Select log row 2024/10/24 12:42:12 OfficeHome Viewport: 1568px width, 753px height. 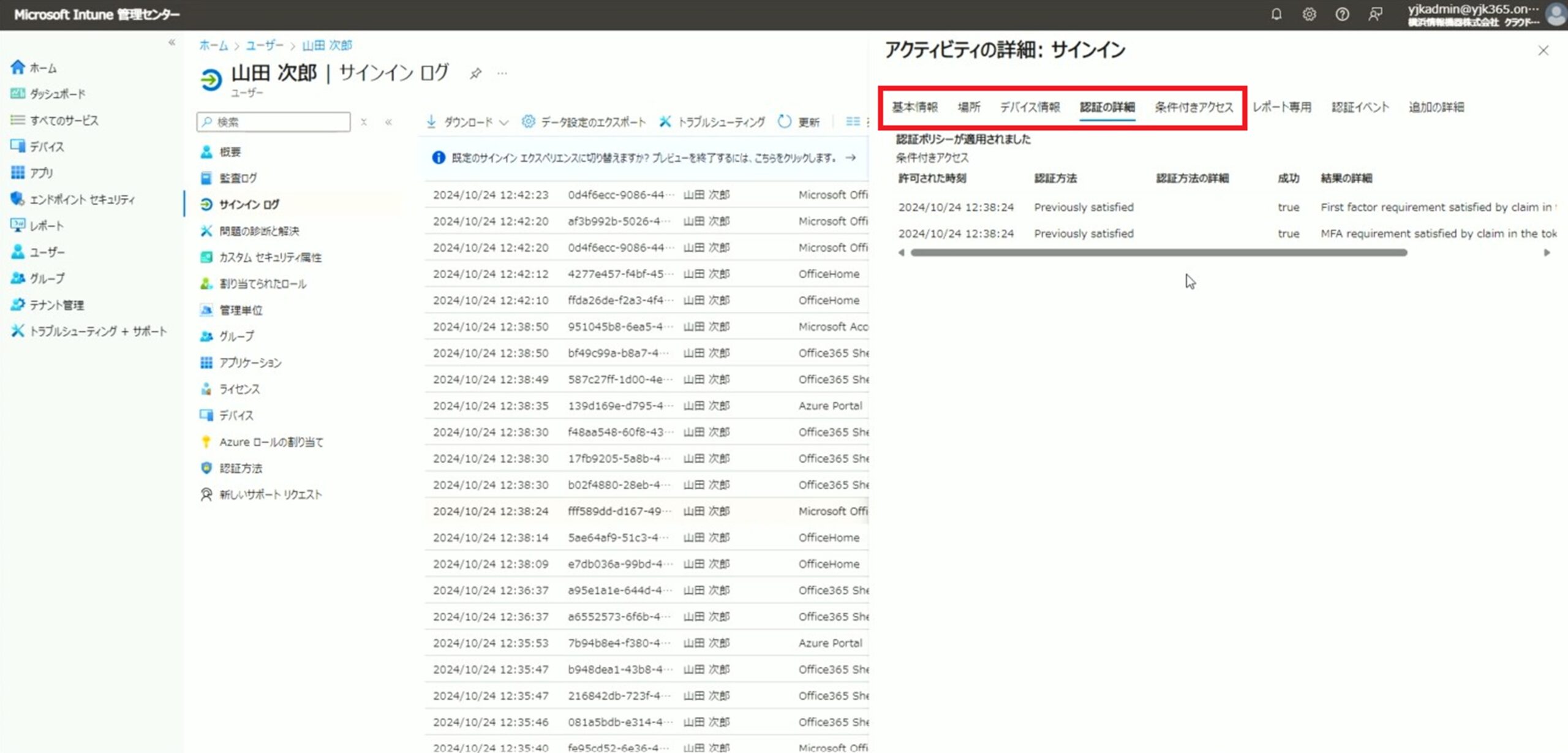647,274
